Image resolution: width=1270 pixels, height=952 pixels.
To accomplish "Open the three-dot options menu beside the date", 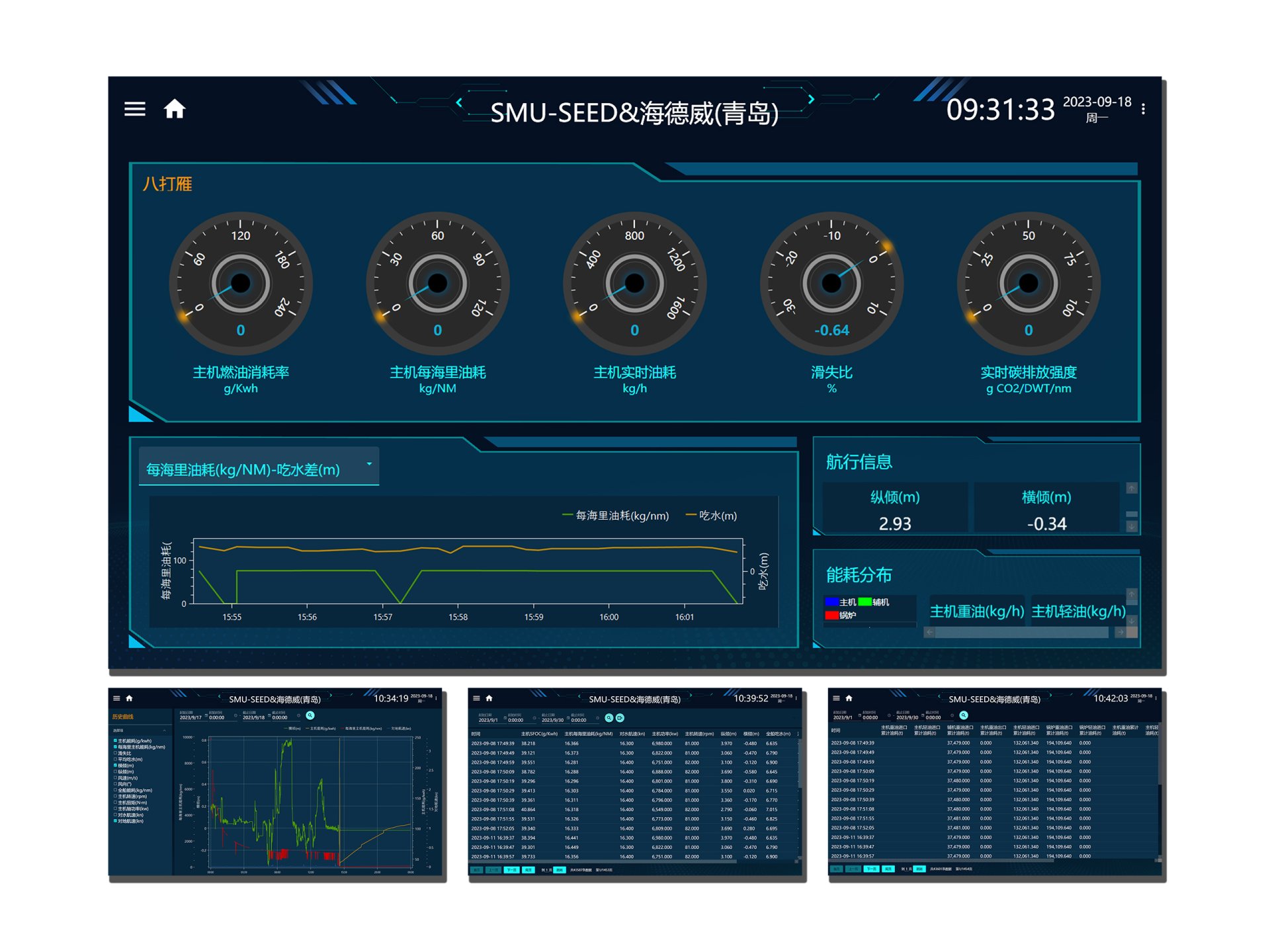I will click(1143, 110).
